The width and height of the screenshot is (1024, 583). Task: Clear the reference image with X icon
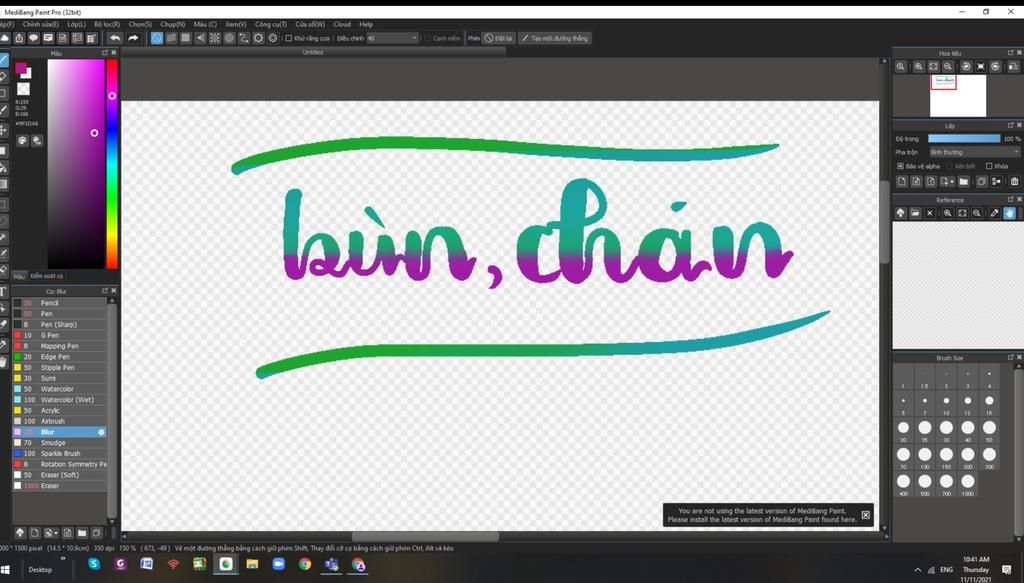pyautogui.click(x=930, y=213)
